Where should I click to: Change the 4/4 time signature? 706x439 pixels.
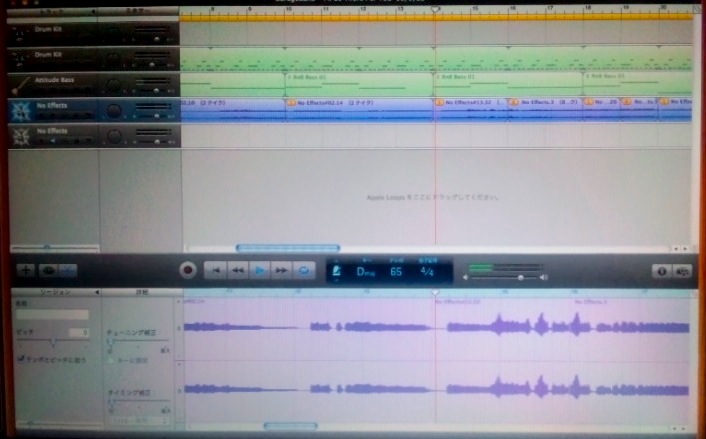pos(426,272)
